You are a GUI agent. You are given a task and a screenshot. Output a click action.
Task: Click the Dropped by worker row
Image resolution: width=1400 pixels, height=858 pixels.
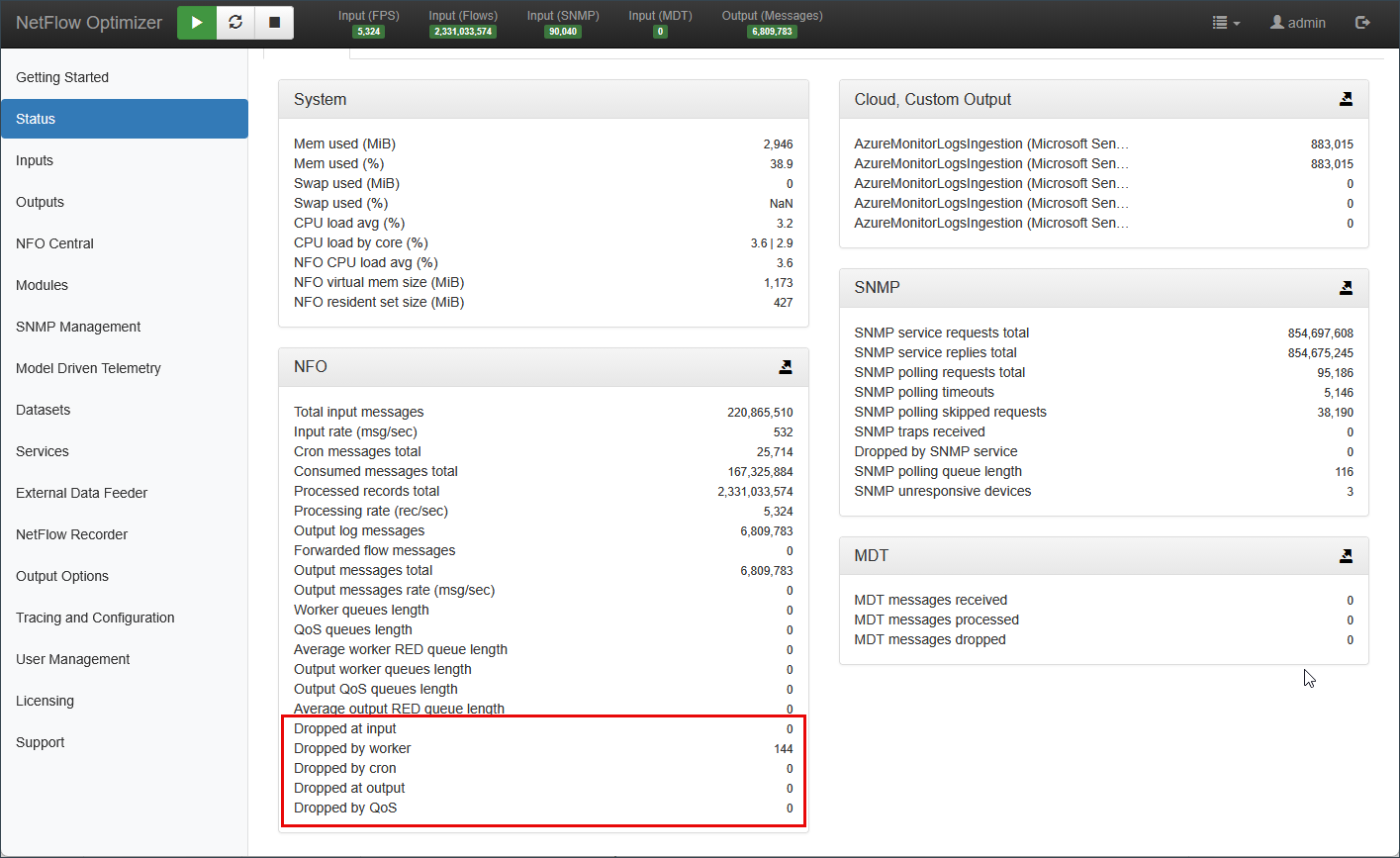coord(543,749)
